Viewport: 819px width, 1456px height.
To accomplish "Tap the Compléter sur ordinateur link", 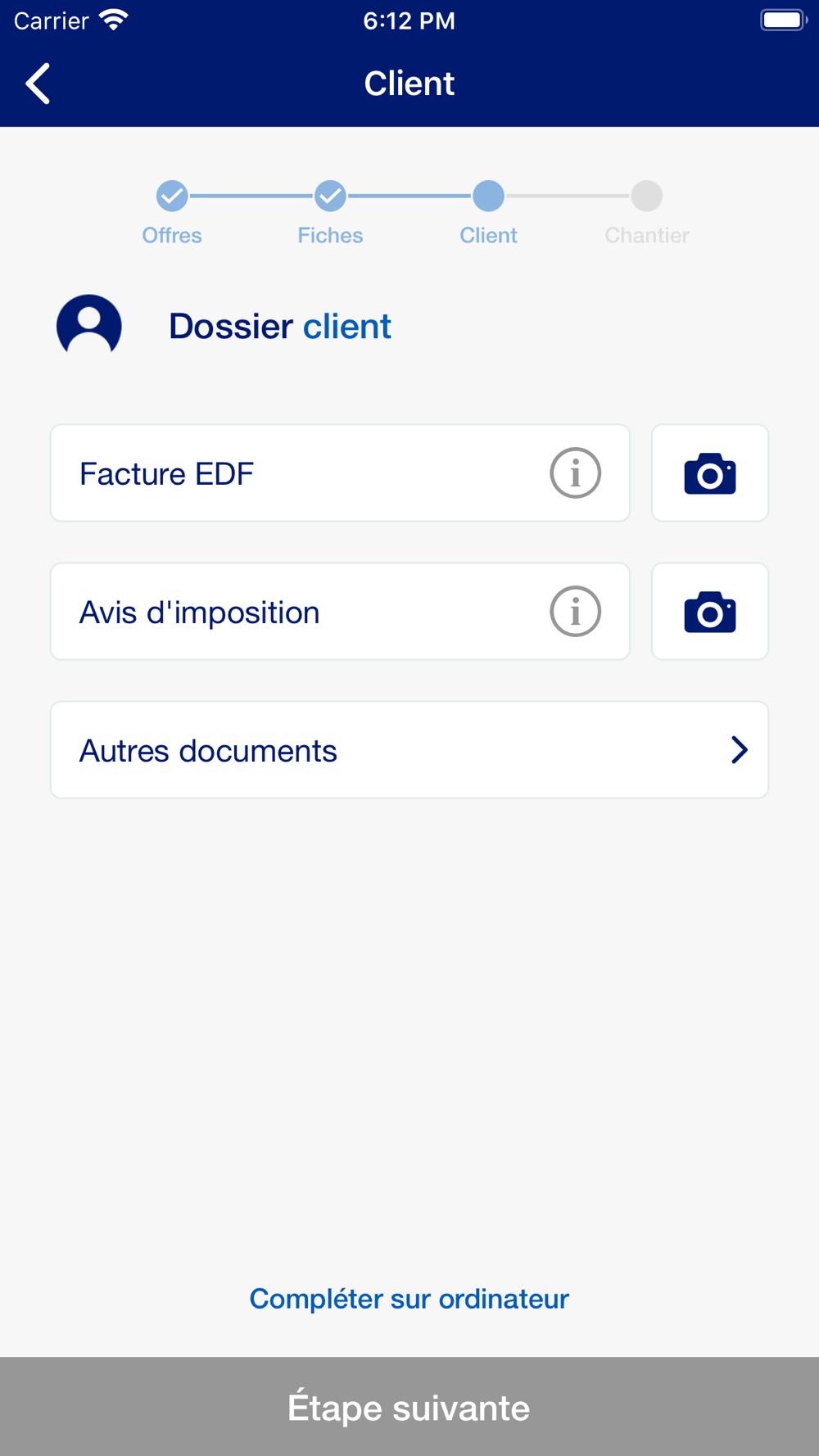I will pos(409,1299).
